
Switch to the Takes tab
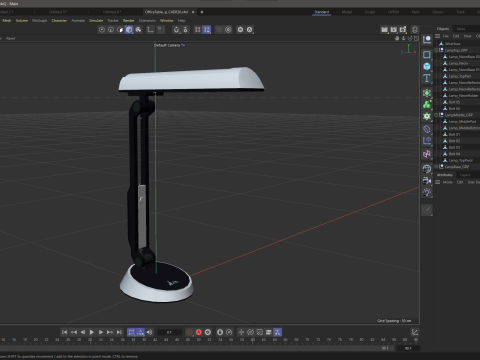pos(461,29)
